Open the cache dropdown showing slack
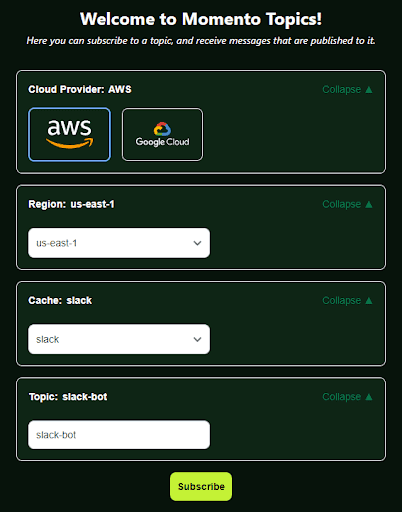 (x=119, y=339)
